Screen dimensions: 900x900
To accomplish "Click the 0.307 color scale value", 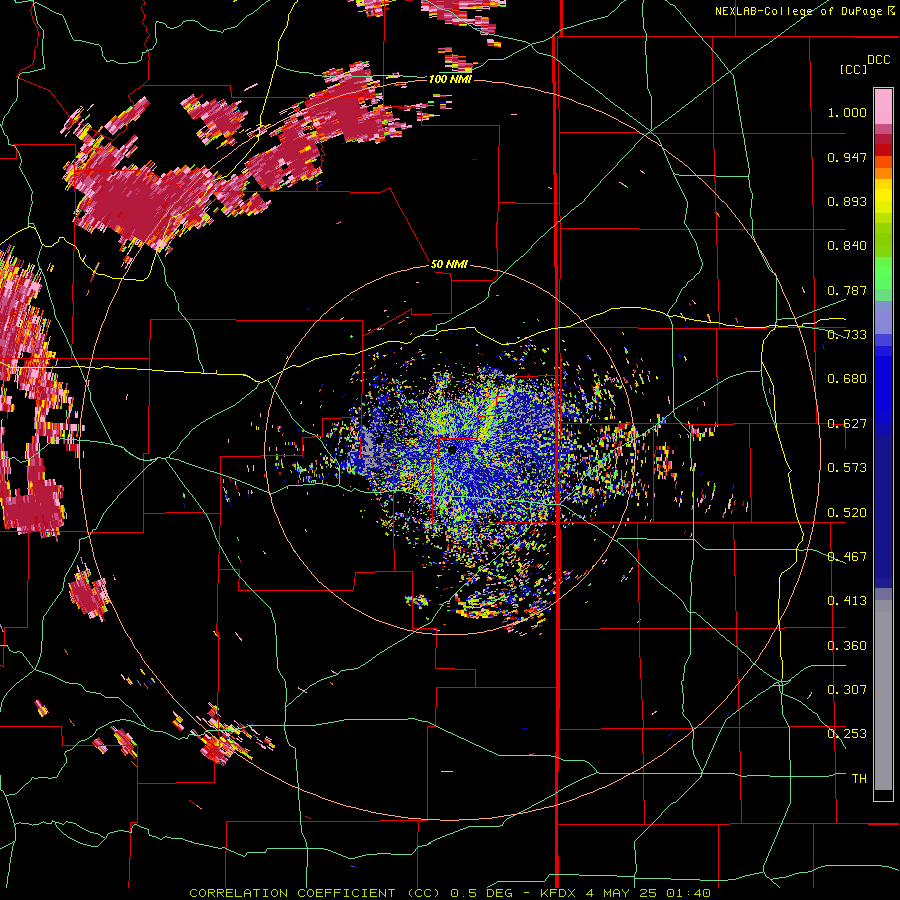I will 847,690.
